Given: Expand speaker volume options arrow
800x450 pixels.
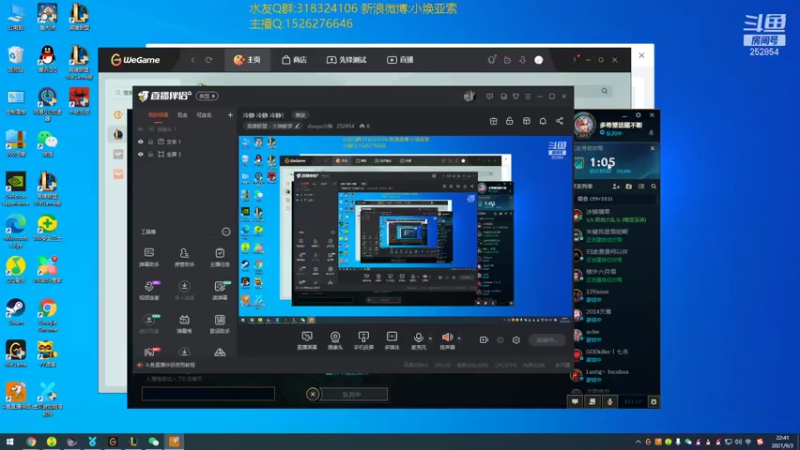Looking at the screenshot, I should [x=459, y=338].
